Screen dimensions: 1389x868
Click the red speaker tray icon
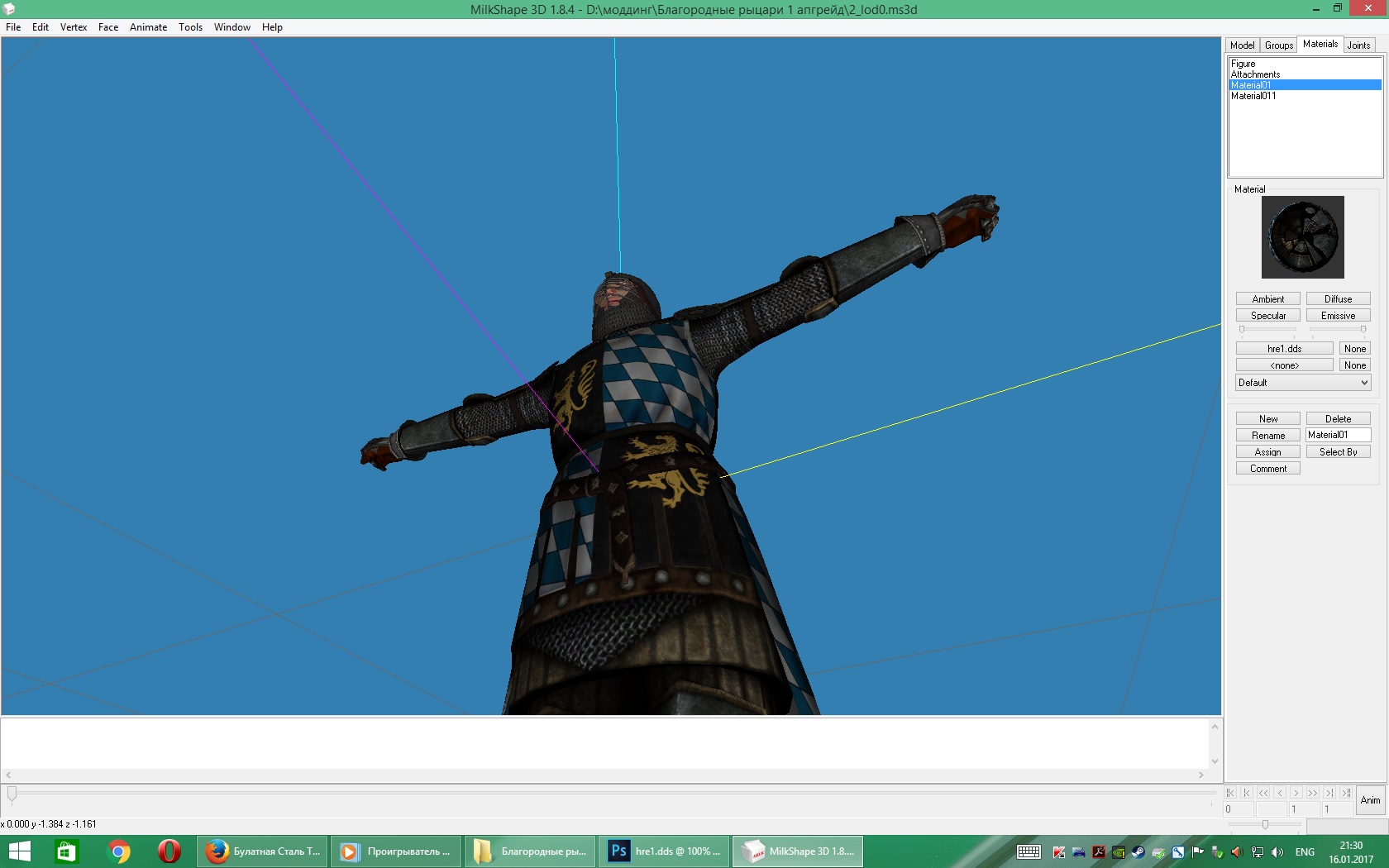click(x=1237, y=852)
